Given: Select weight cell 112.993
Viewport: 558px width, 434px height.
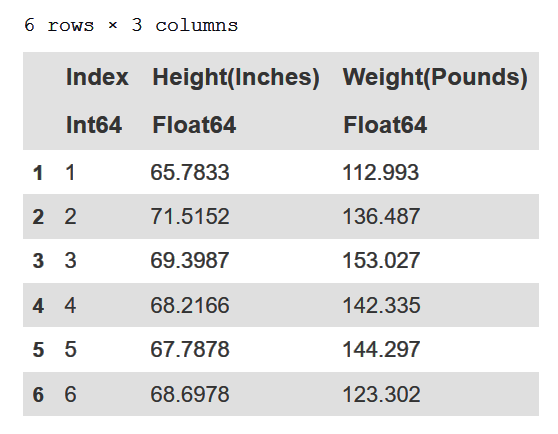Looking at the screenshot, I should pos(380,173).
